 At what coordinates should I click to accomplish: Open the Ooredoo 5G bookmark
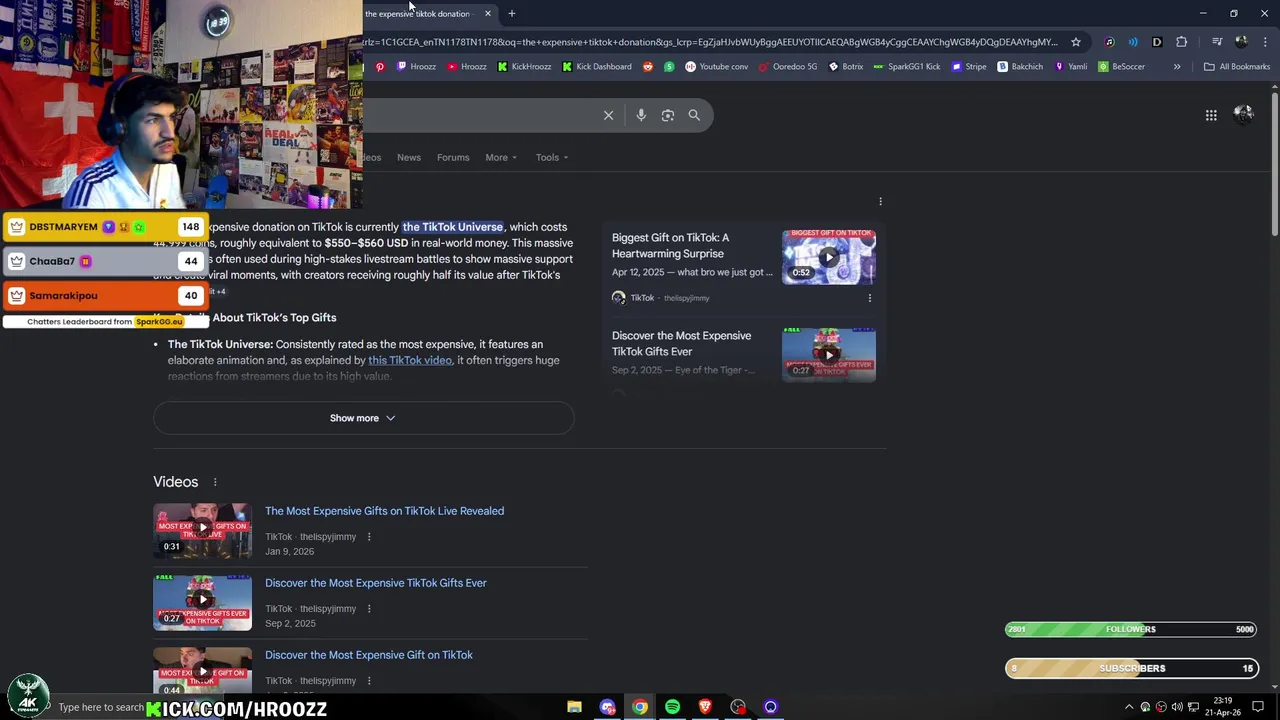788,67
